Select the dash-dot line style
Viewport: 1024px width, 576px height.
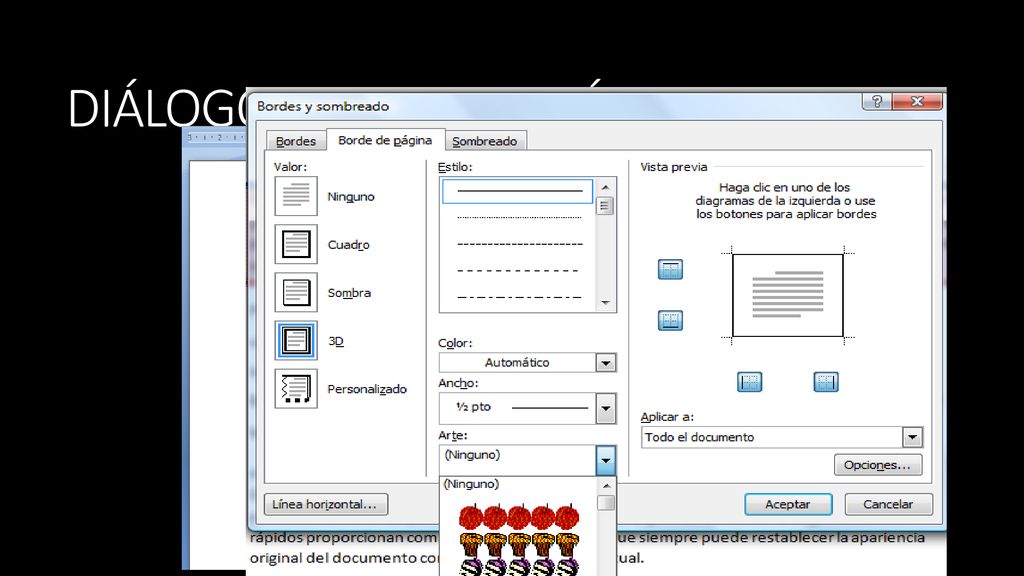(x=518, y=297)
